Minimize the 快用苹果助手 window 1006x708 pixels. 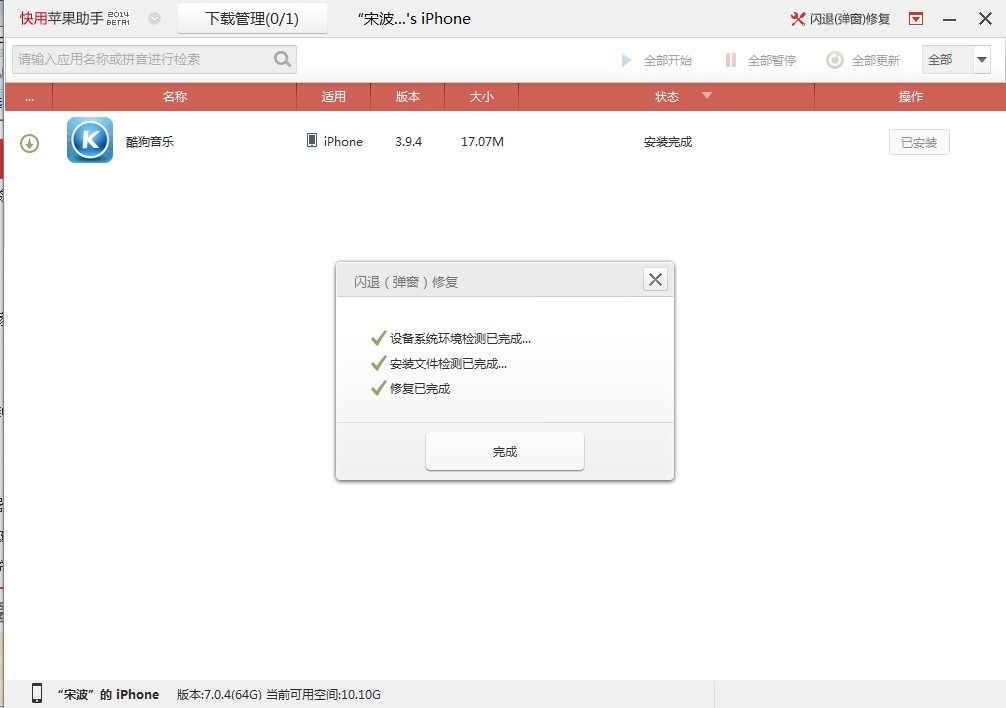point(950,19)
